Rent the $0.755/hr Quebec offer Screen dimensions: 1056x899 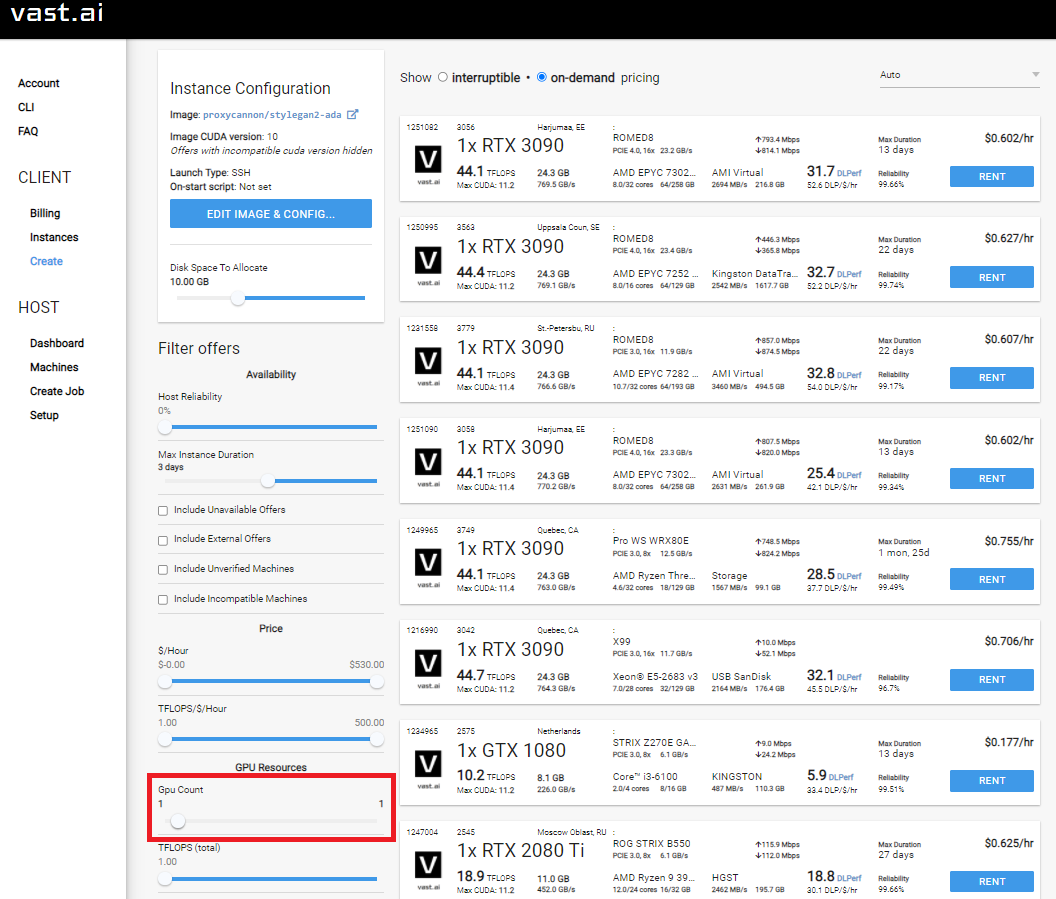click(x=991, y=579)
